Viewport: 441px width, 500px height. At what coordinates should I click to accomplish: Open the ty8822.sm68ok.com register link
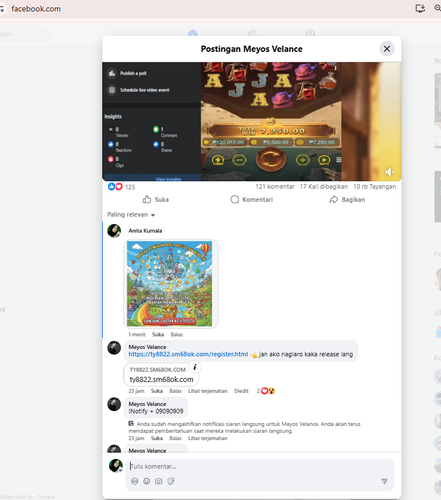(x=188, y=354)
